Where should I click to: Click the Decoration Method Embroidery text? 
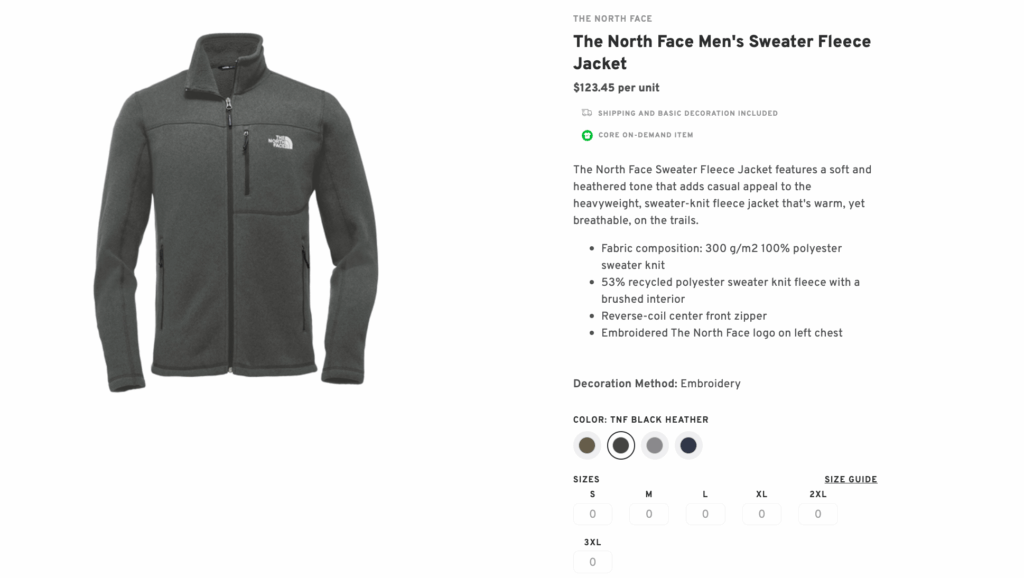click(x=655, y=383)
